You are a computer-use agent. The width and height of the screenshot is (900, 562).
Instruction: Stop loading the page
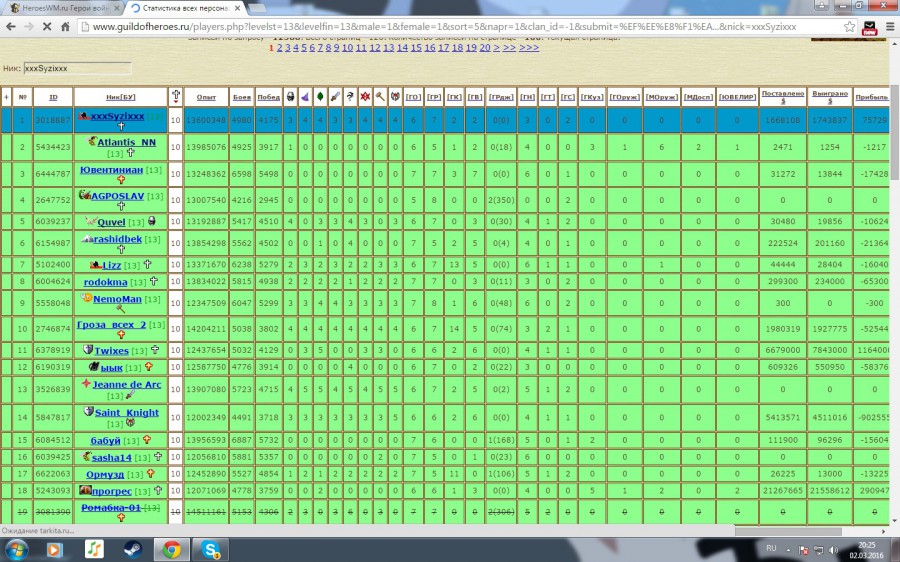coord(47,26)
